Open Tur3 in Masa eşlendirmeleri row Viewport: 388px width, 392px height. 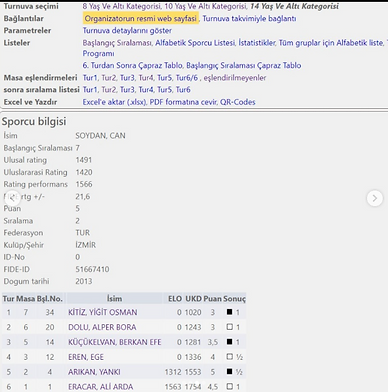click(x=127, y=78)
